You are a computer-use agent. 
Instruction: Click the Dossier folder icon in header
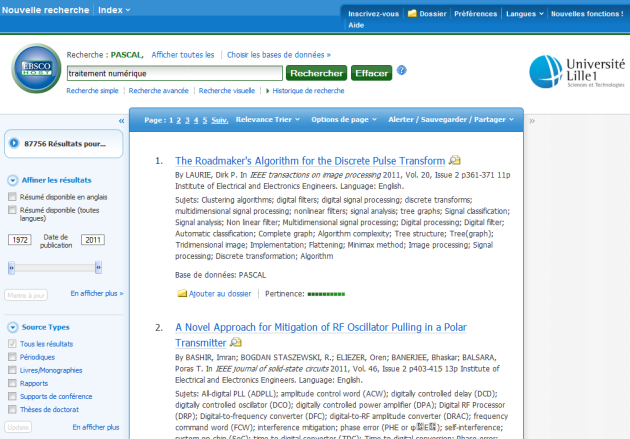point(412,13)
